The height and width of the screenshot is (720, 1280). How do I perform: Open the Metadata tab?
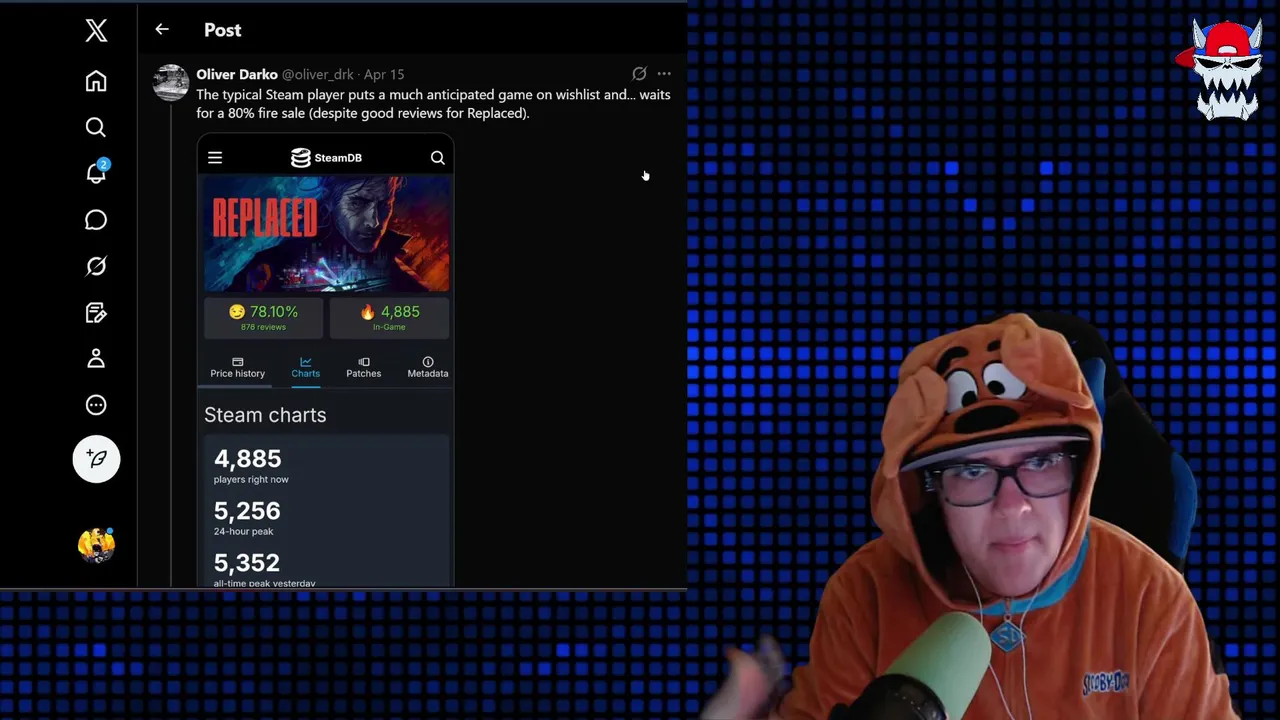(x=427, y=367)
